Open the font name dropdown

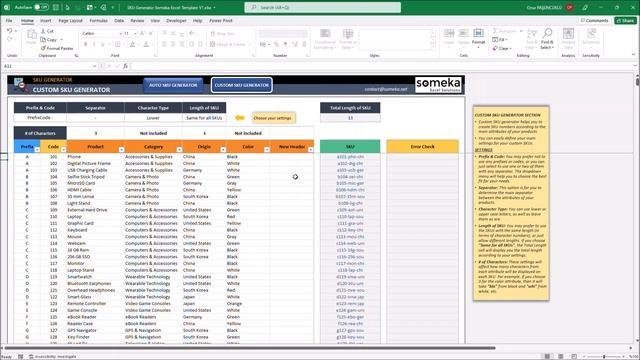click(120, 33)
